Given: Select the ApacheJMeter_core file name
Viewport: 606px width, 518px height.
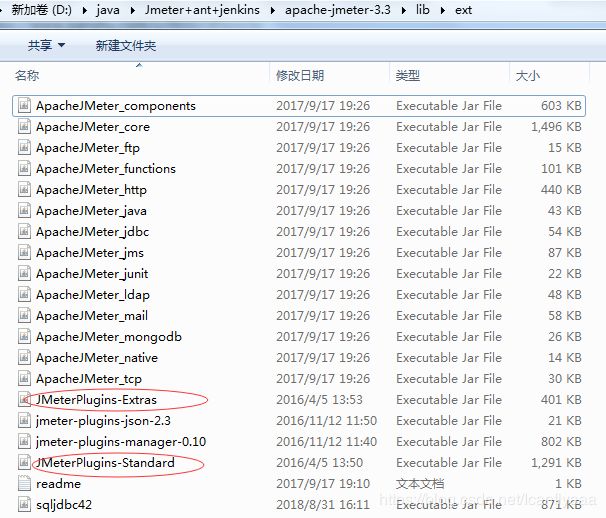Looking at the screenshot, I should (x=93, y=127).
